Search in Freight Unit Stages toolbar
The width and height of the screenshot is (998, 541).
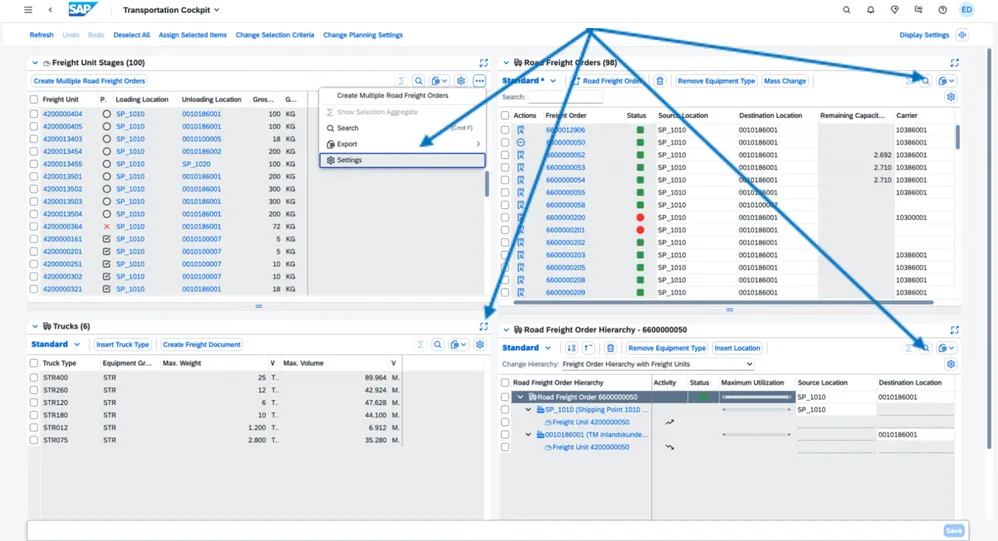tap(419, 81)
